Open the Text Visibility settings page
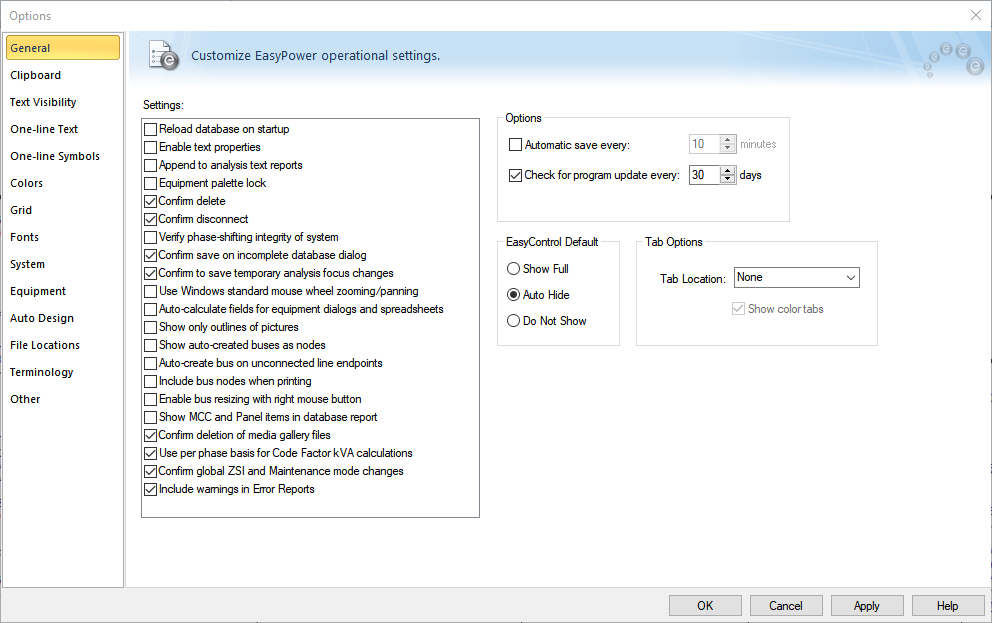Image resolution: width=992 pixels, height=623 pixels. tap(43, 102)
